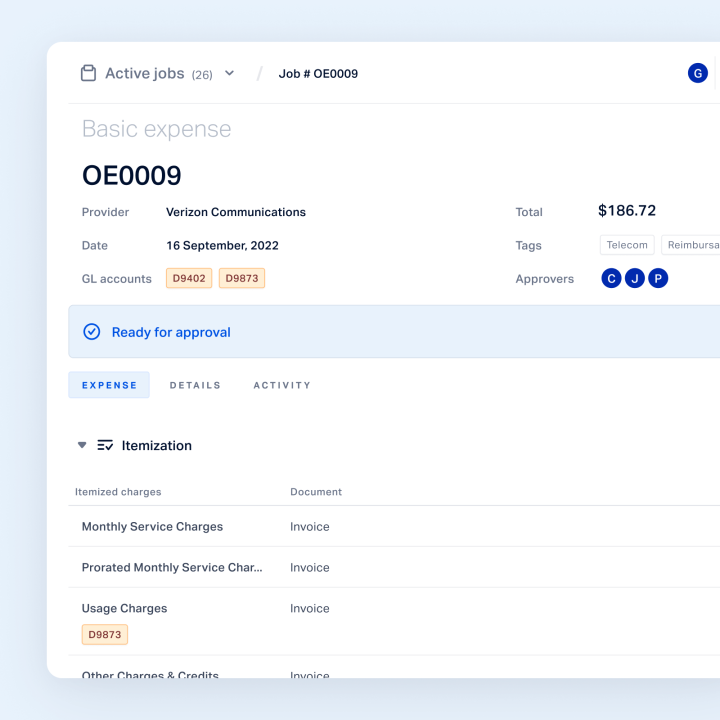720x720 pixels.
Task: Switch to the Activity tab
Action: 282,385
